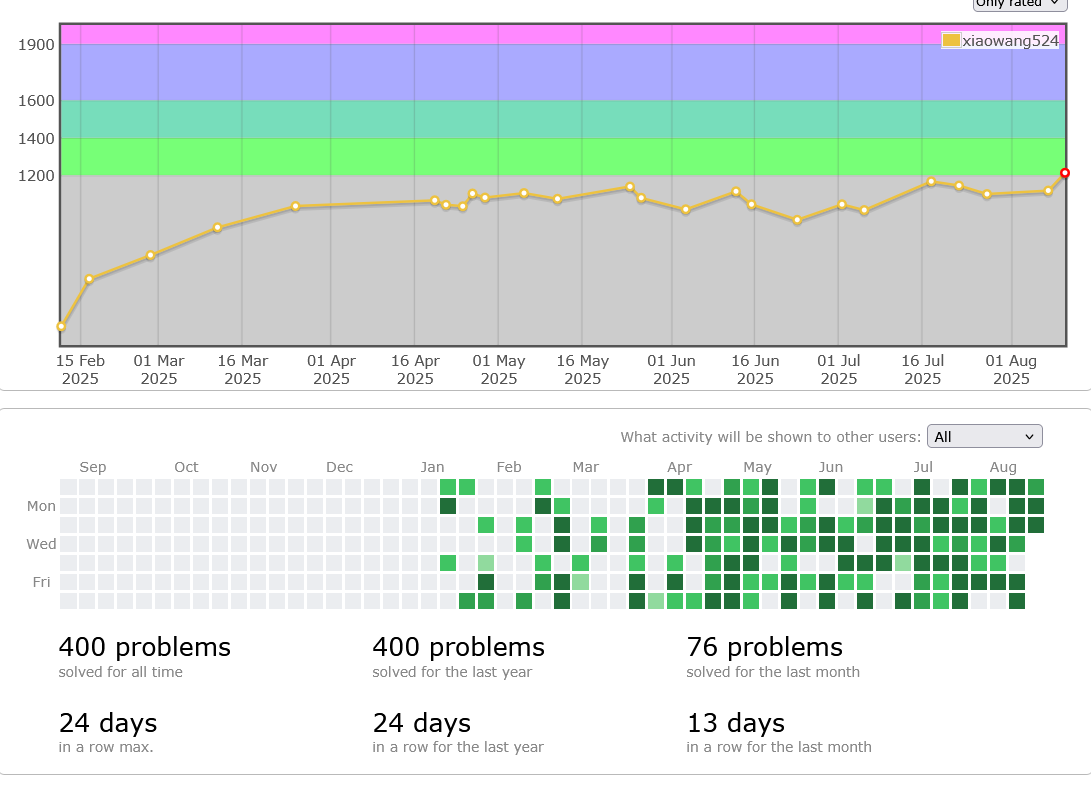Click the 16 May 2025 date label

tap(582, 370)
